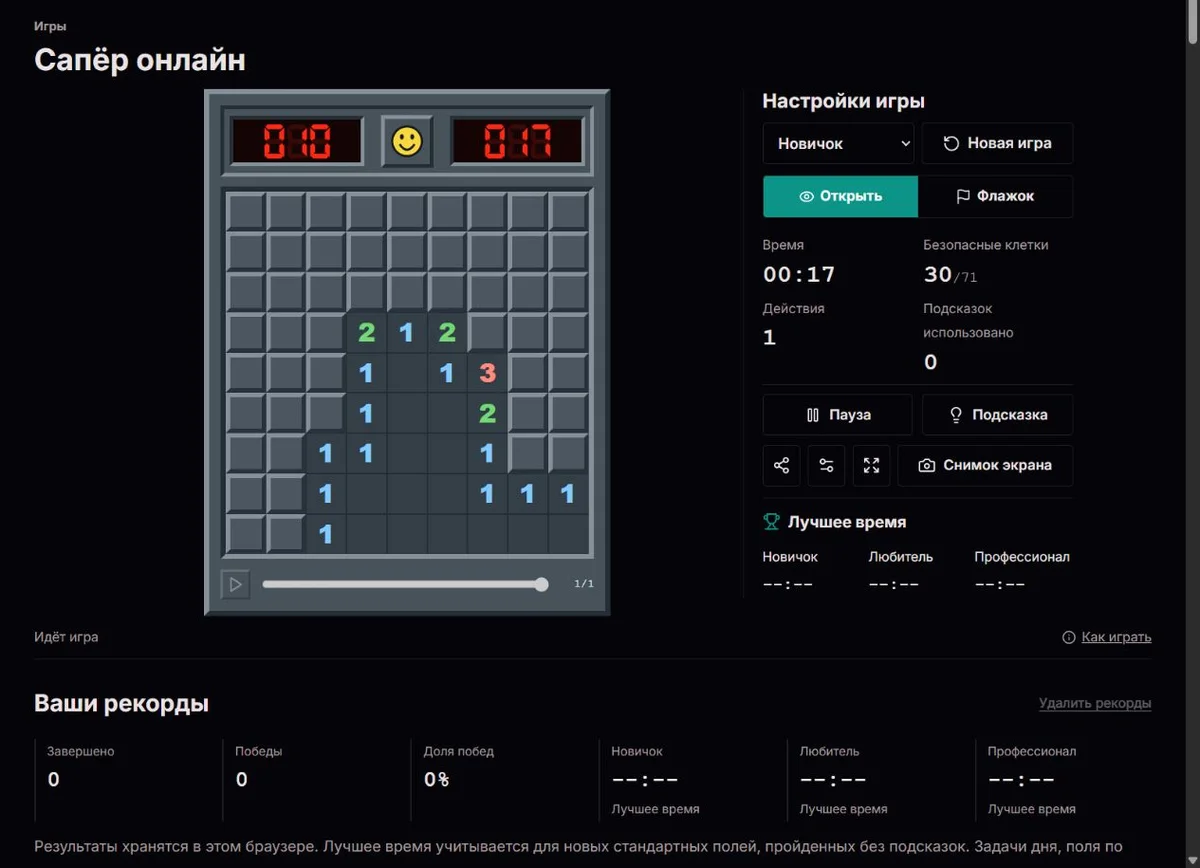The height and width of the screenshot is (868, 1200).
Task: Click the share icon button
Action: (781, 466)
